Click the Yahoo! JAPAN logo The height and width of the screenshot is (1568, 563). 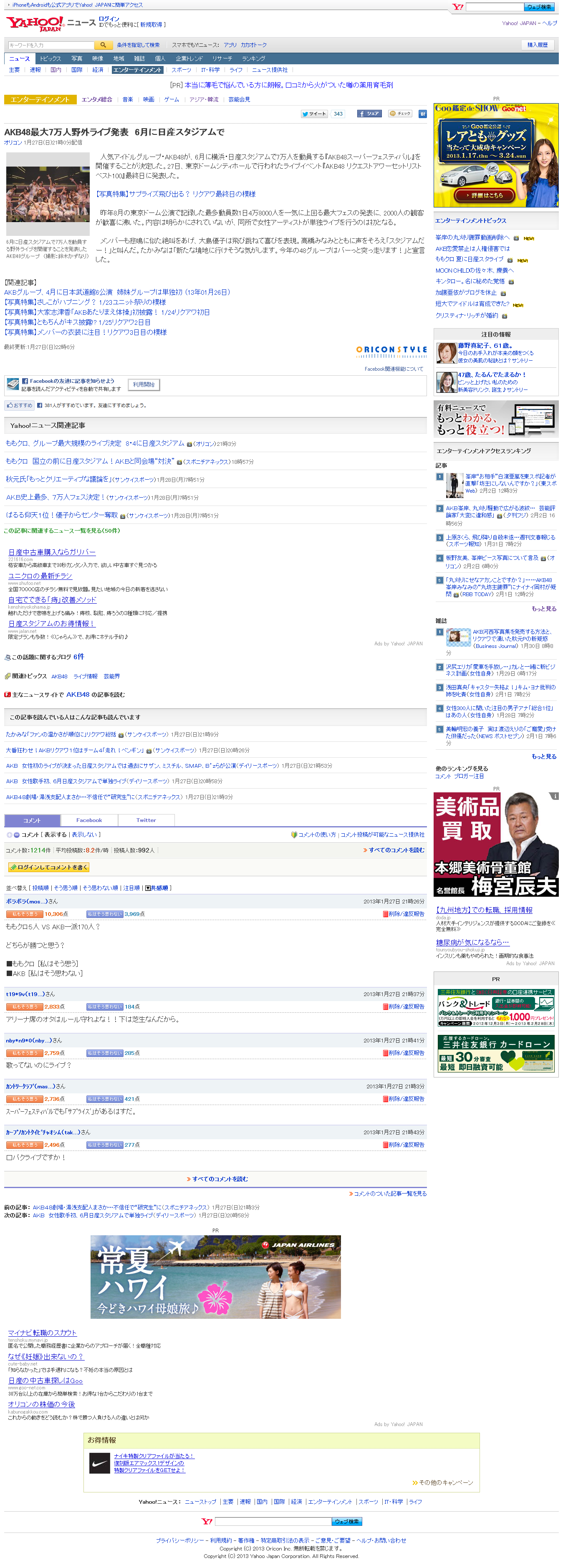35,24
